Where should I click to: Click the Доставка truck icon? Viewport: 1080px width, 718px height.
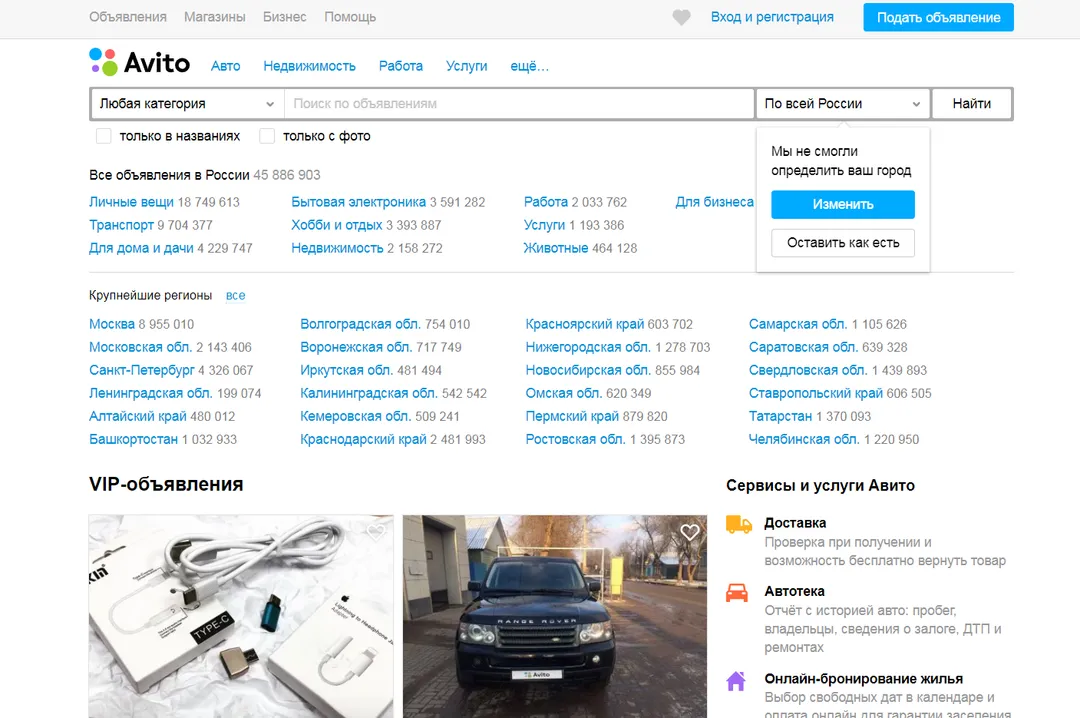tap(738, 524)
